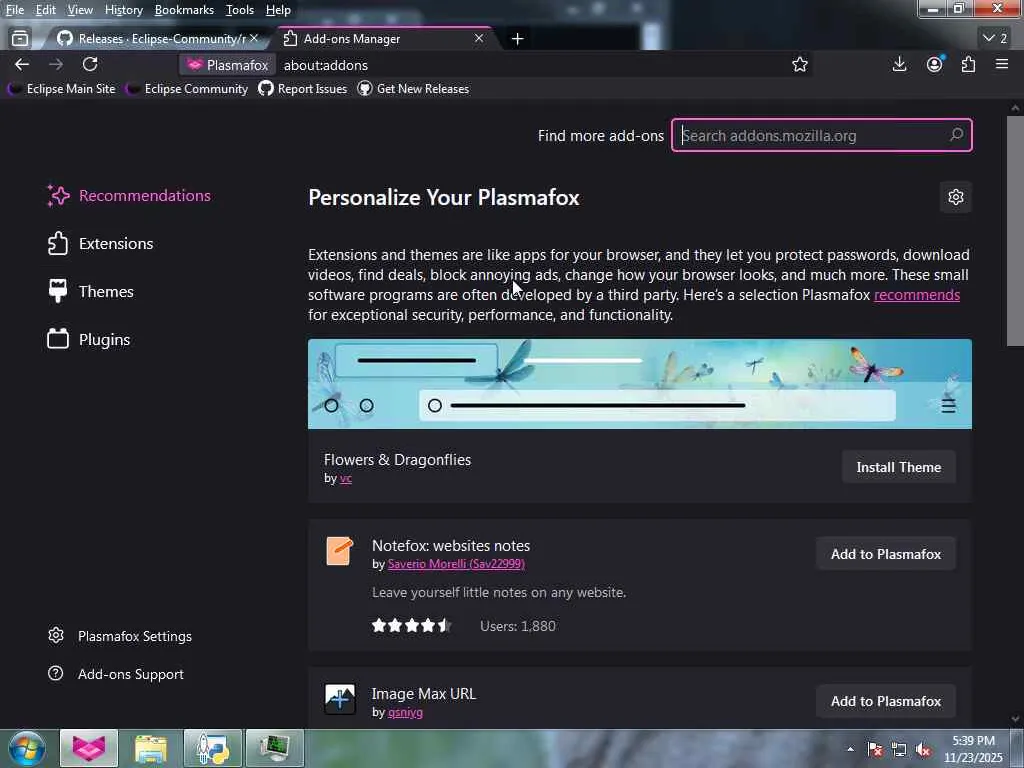The image size is (1024, 768).
Task: Open Report Issues bookmark
Action: click(303, 89)
